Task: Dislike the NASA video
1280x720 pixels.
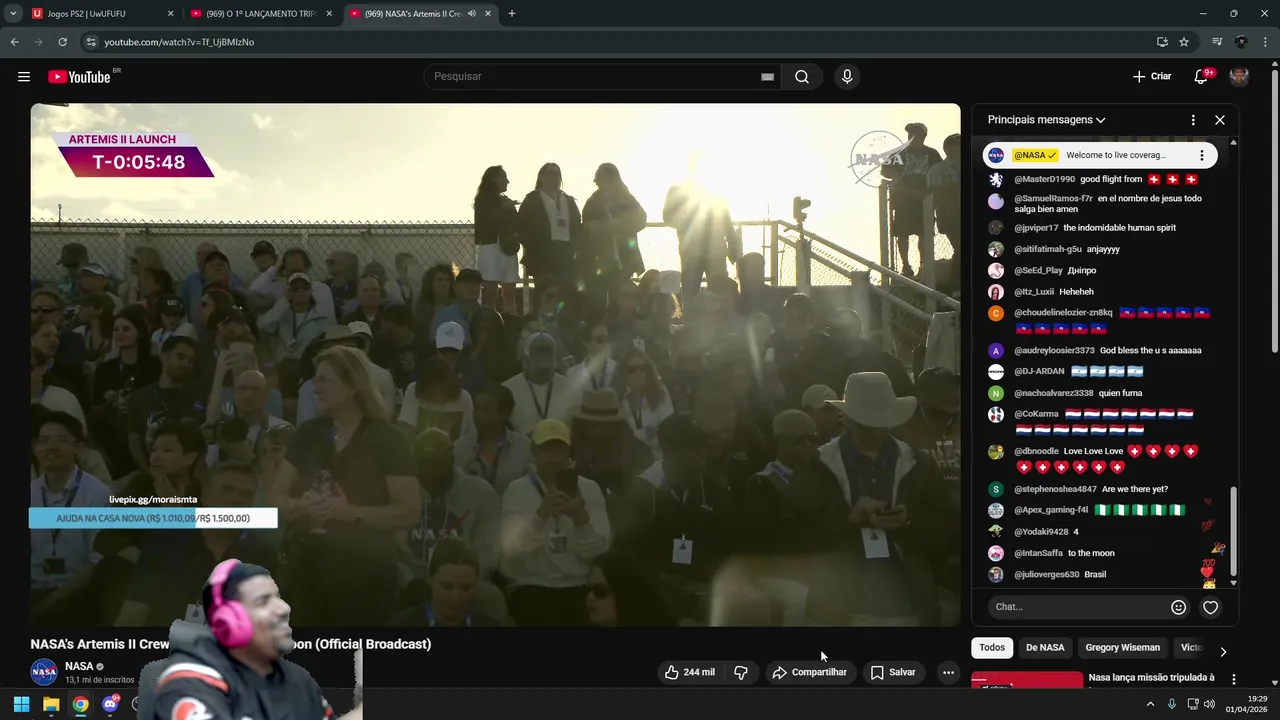Action: coord(741,672)
